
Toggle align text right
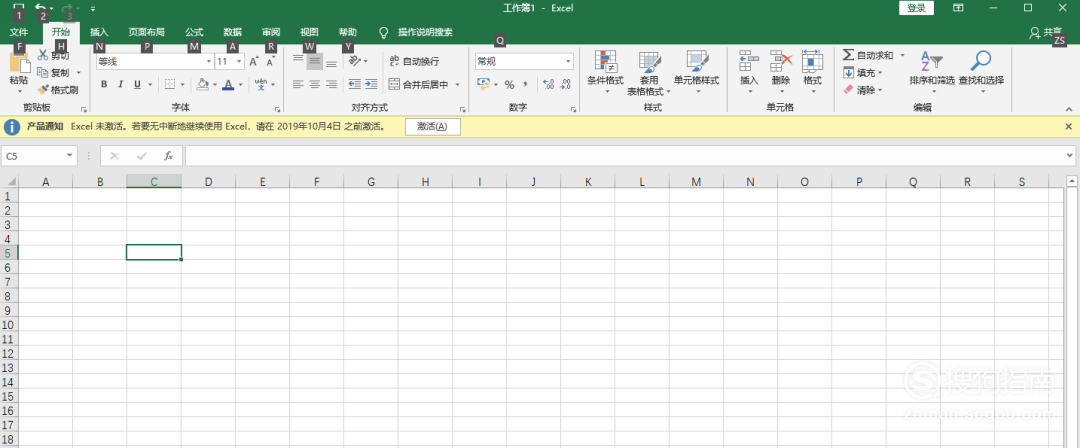pos(331,85)
